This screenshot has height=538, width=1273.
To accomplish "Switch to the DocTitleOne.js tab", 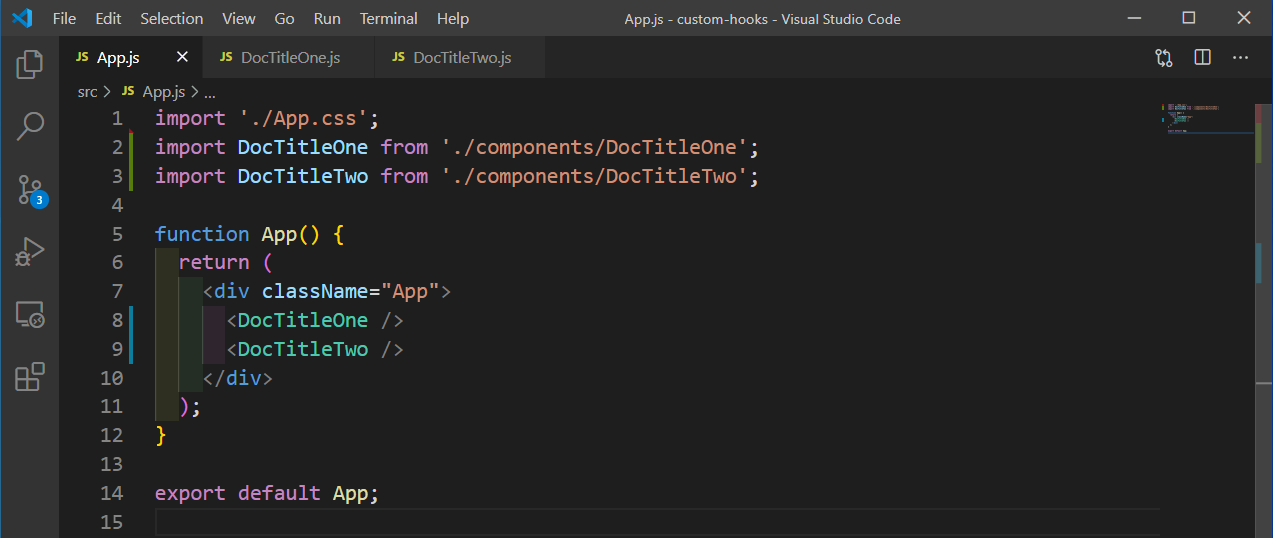I will (289, 57).
